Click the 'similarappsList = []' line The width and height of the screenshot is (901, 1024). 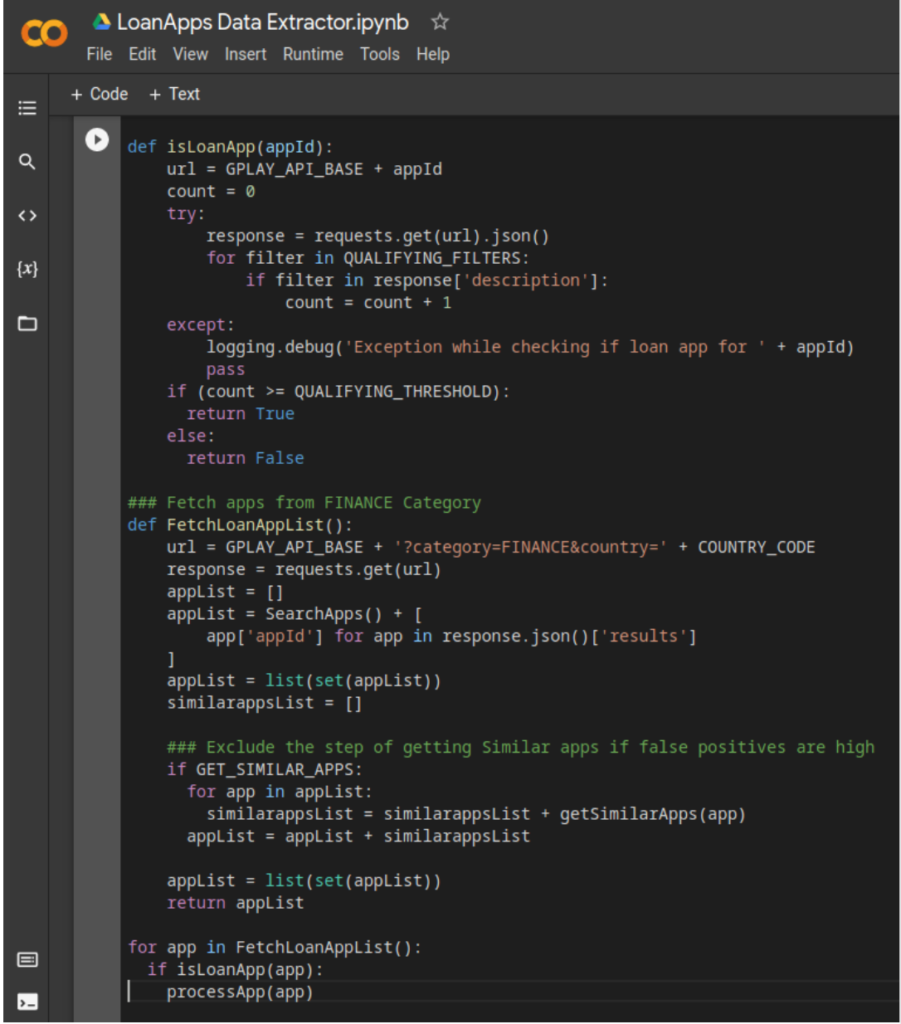click(264, 703)
